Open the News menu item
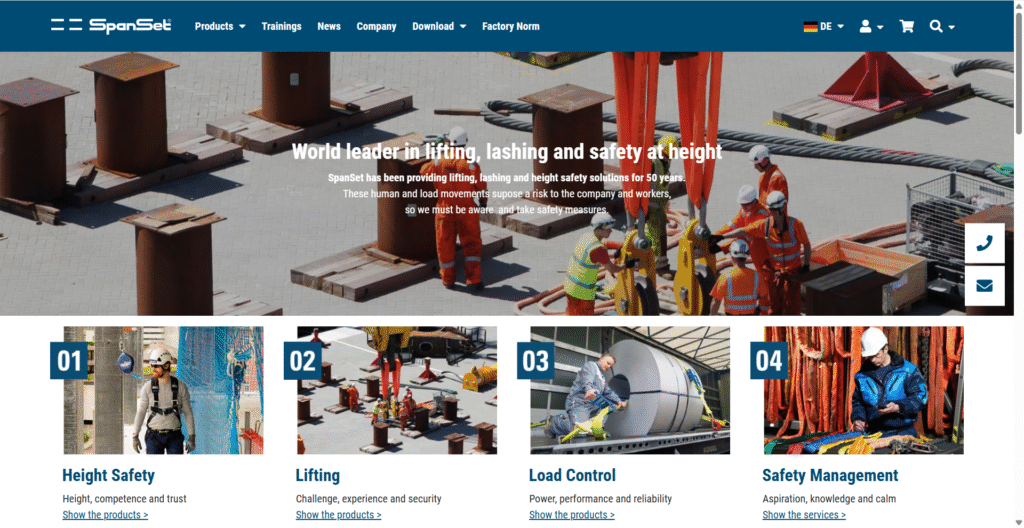The image size is (1024, 528). 329,27
